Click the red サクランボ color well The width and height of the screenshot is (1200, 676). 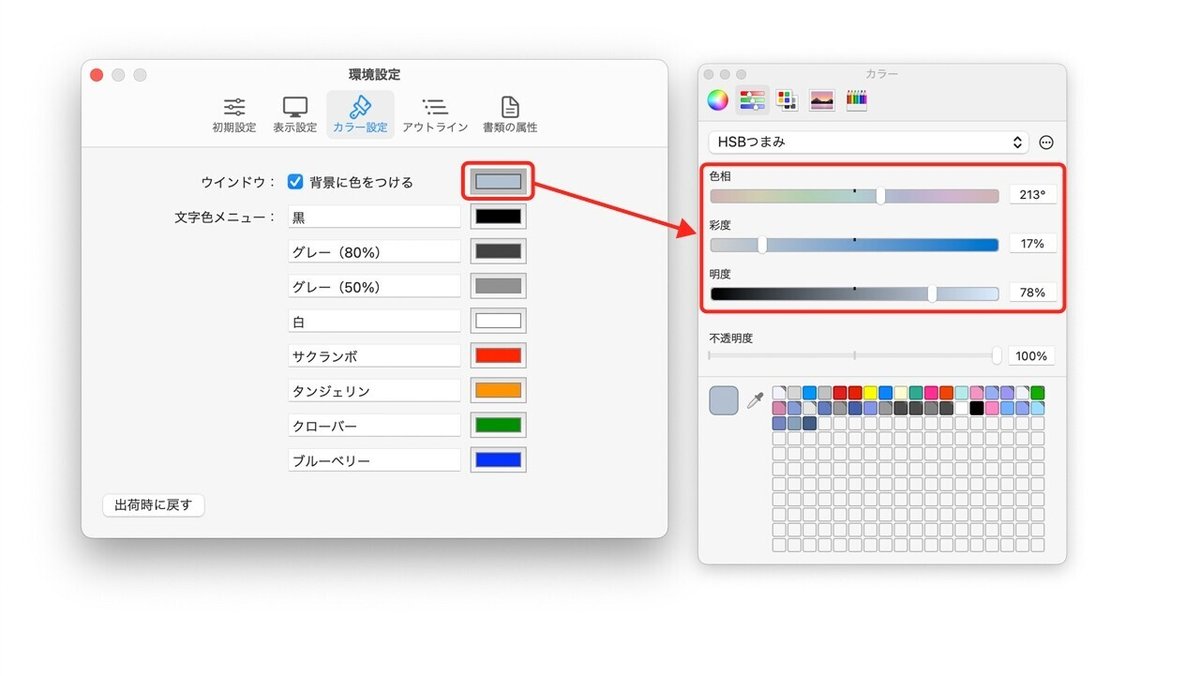[x=498, y=355]
